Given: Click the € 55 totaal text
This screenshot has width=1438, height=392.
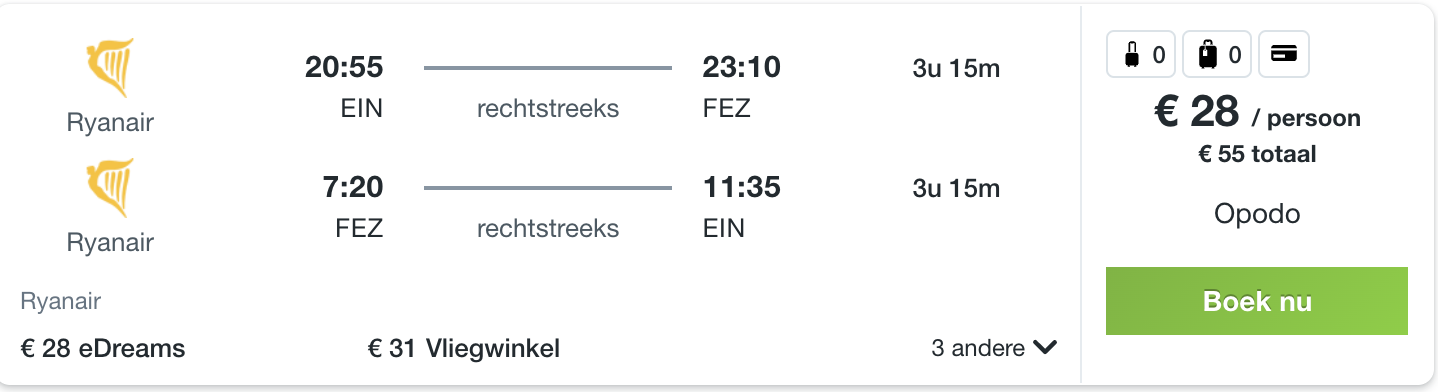Looking at the screenshot, I should click(1257, 154).
